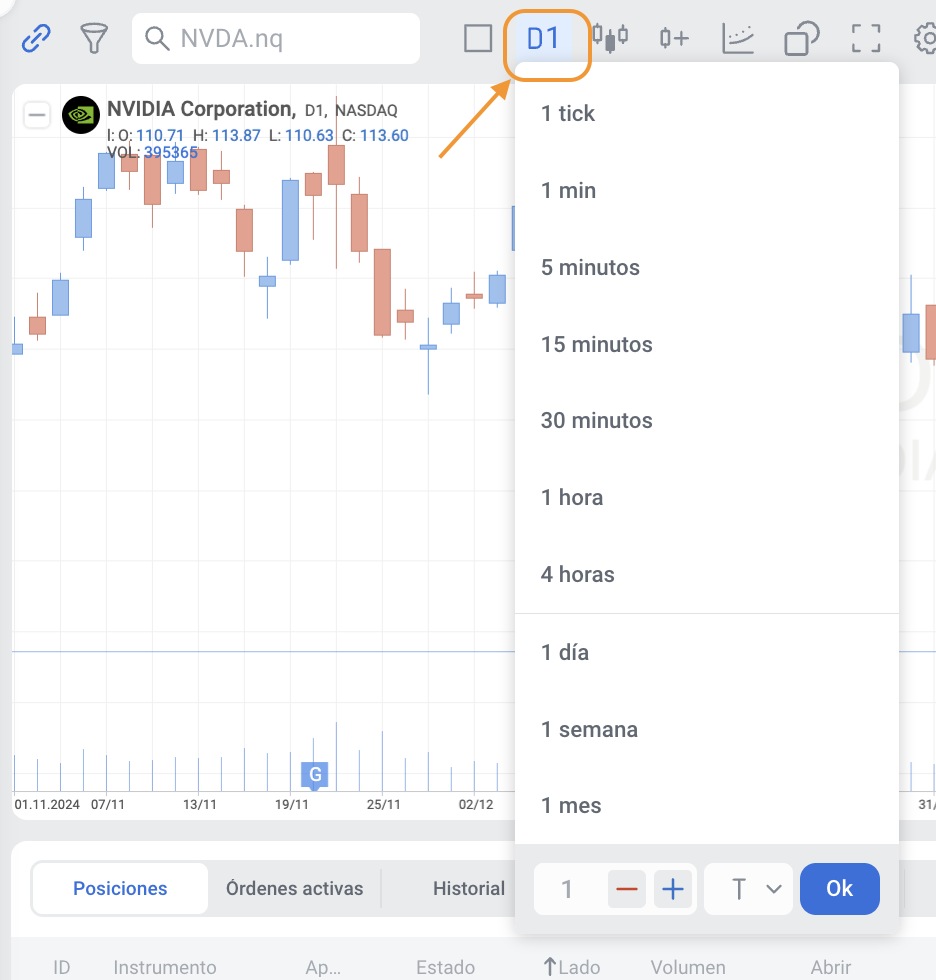The width and height of the screenshot is (936, 980).
Task: Change chart type via candlestick icon
Action: pyautogui.click(x=610, y=38)
